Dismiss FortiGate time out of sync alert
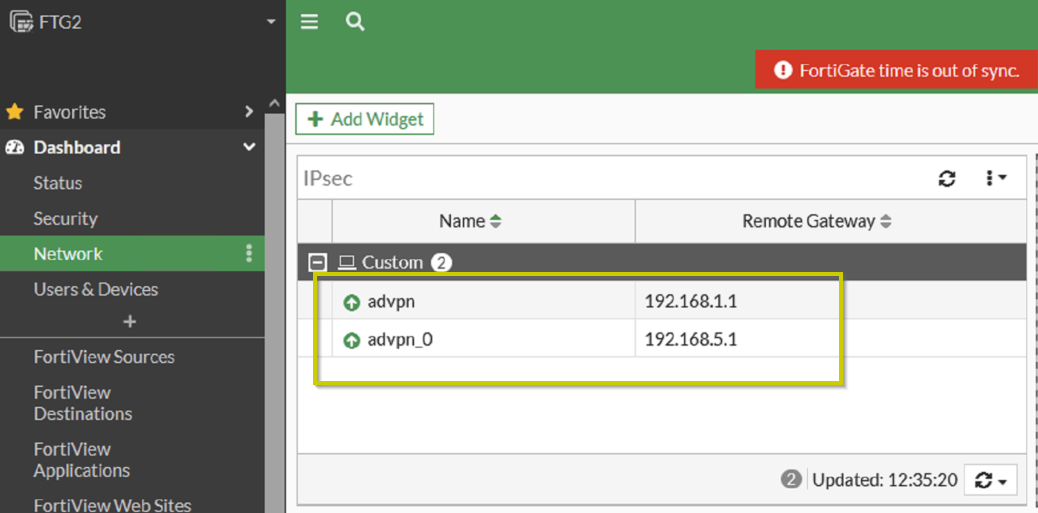 [896, 70]
